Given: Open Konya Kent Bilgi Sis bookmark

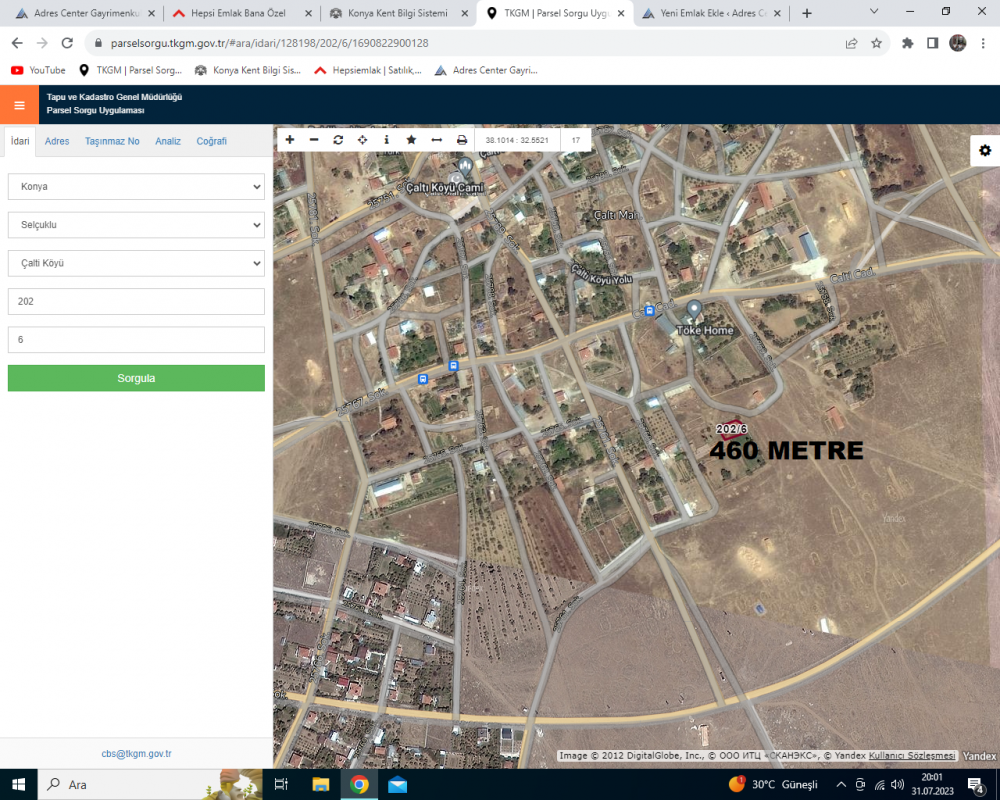Looking at the screenshot, I should (247, 70).
